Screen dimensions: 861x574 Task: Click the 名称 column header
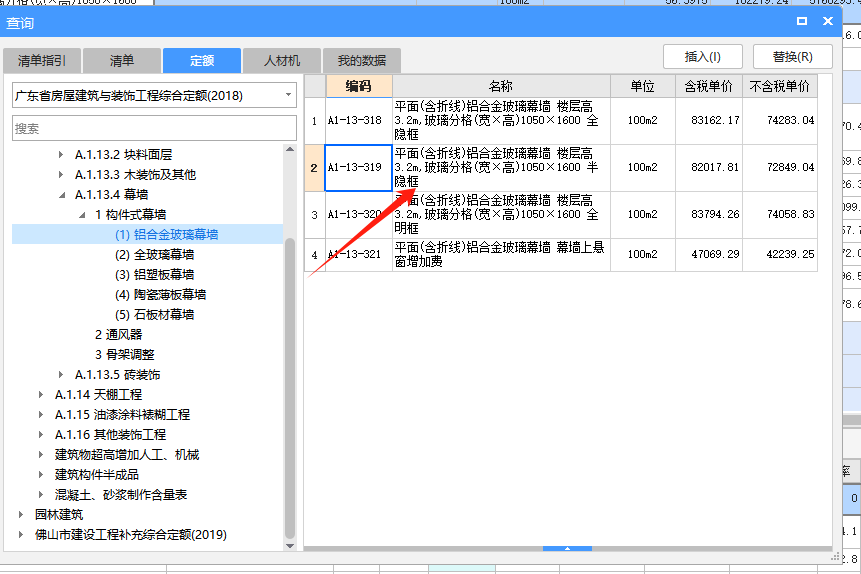click(501, 86)
